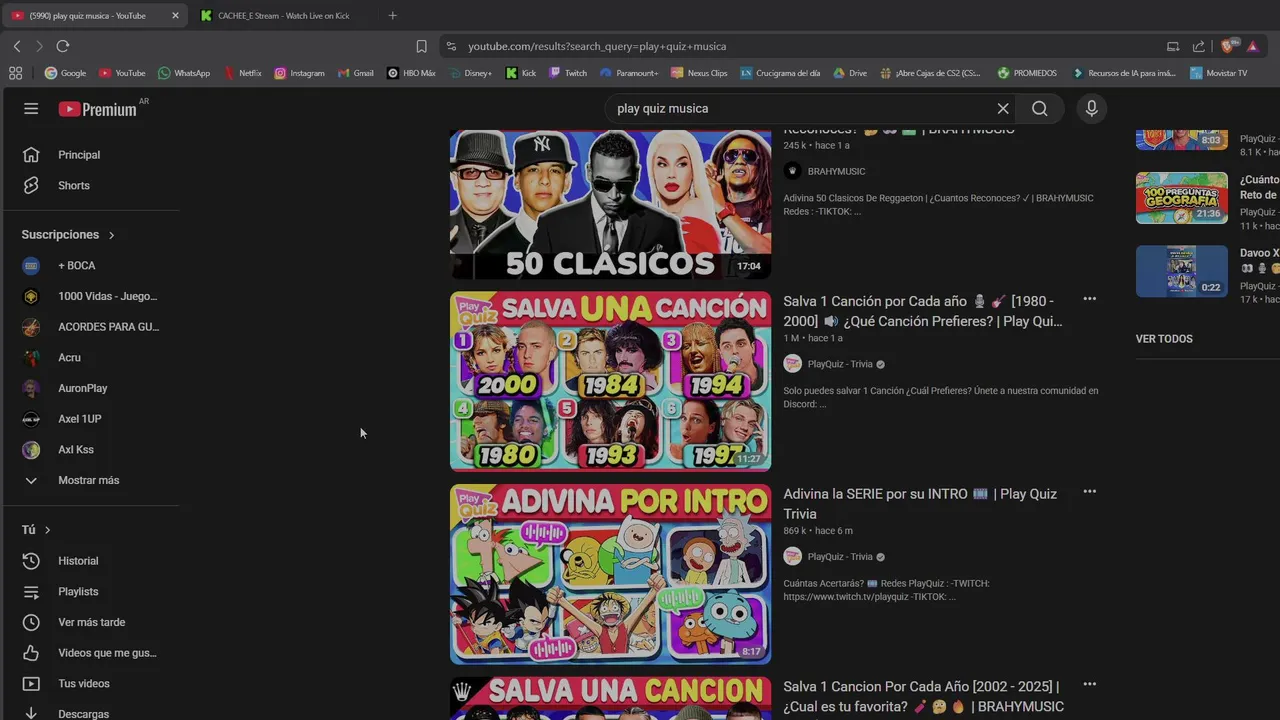Go back with browser back arrow
Viewport: 1280px width, 720px height.
pos(17,46)
